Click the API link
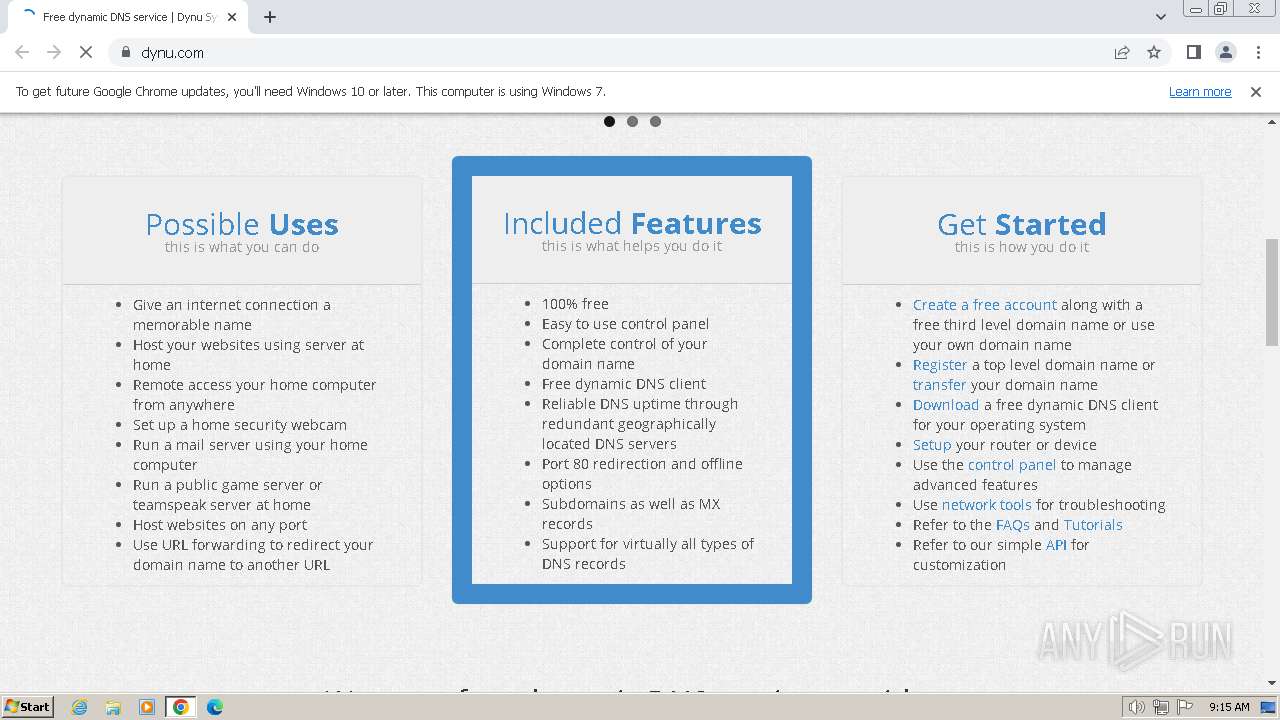This screenshot has width=1280, height=720. click(1056, 545)
